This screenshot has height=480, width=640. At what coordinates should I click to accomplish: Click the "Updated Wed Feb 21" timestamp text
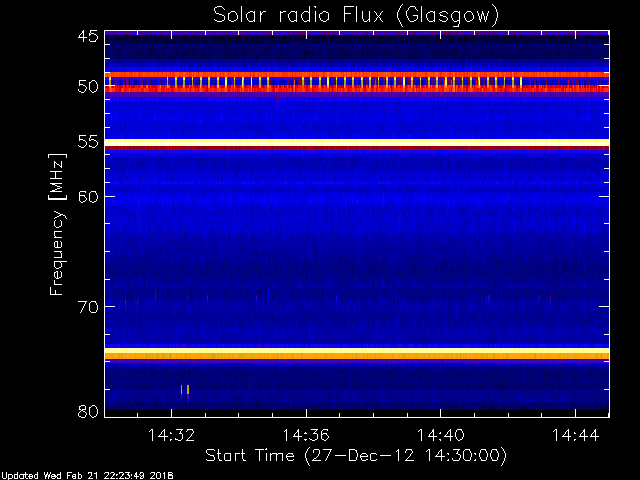point(87,476)
